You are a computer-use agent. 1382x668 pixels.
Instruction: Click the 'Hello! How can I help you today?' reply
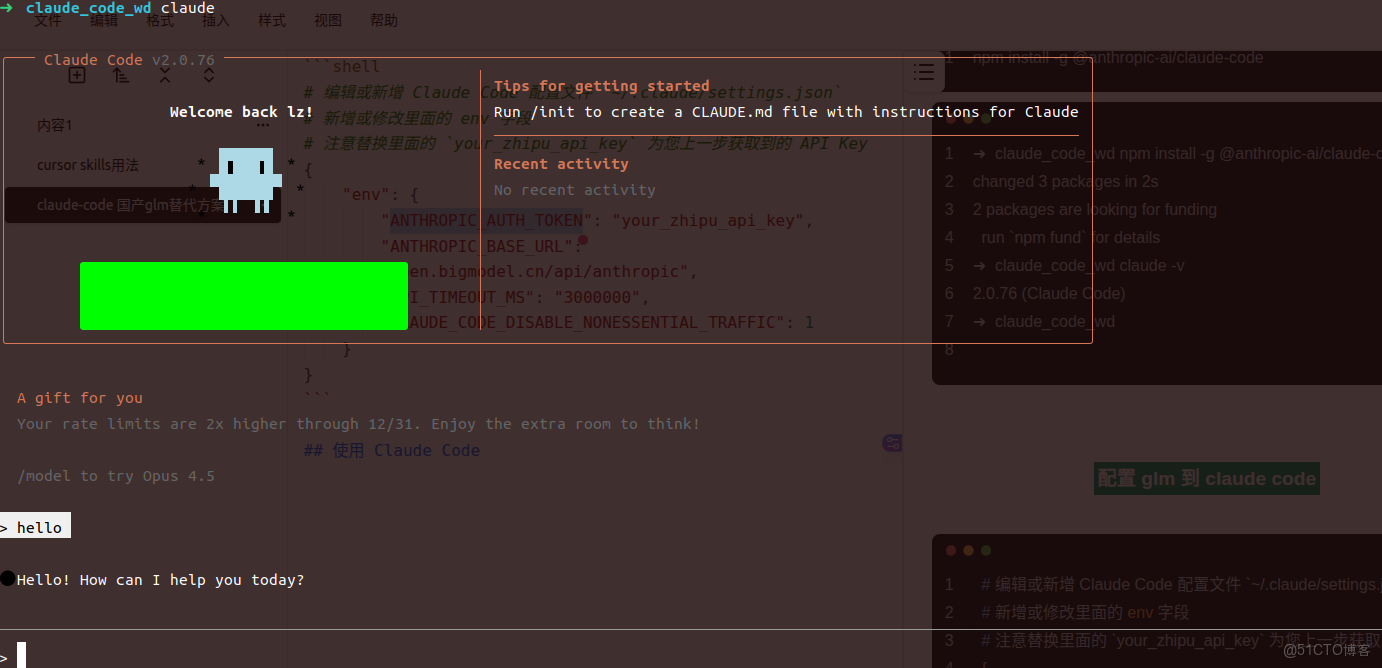[160, 580]
